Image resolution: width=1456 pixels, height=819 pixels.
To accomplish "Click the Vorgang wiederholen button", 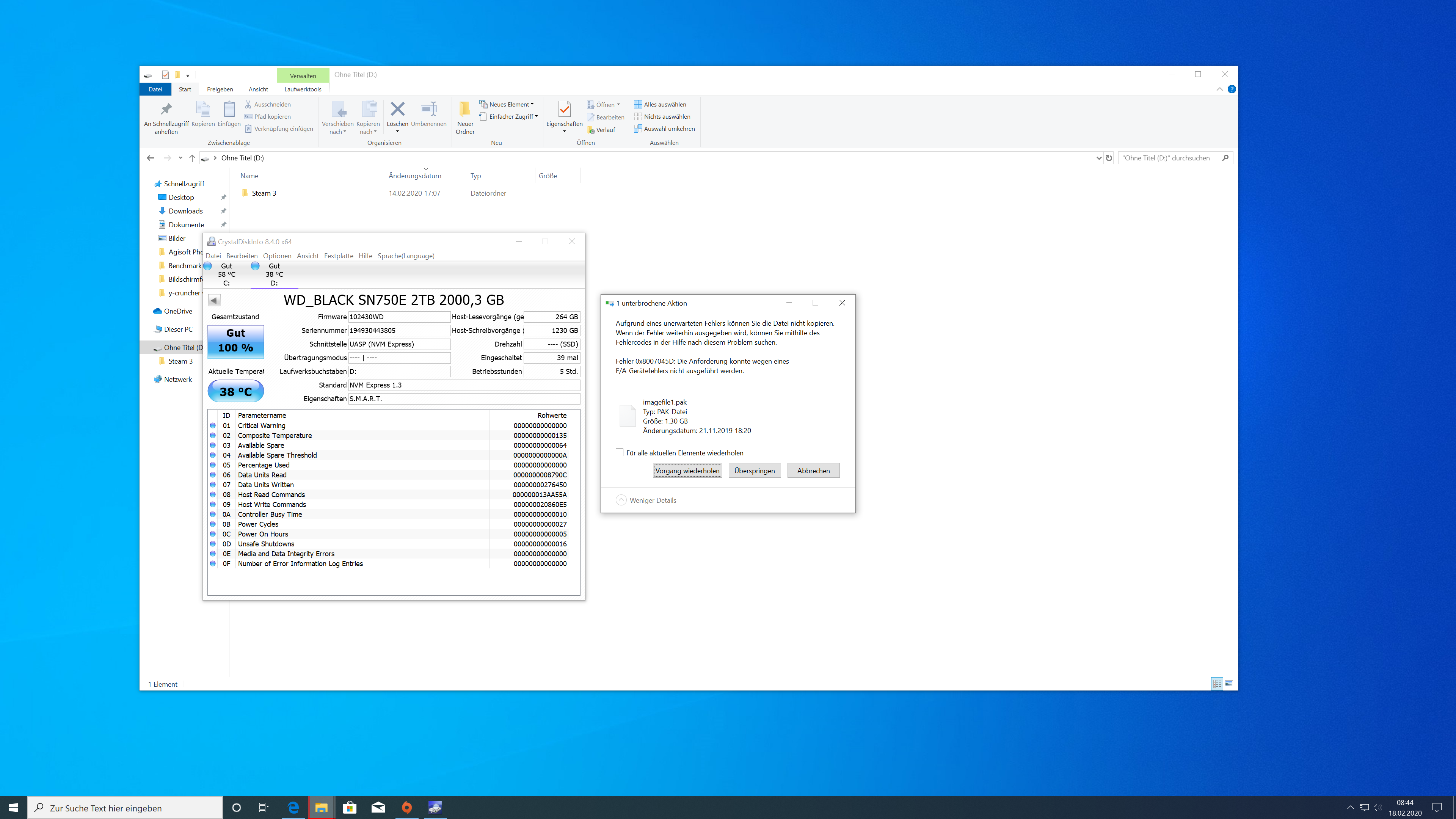I will (x=687, y=470).
